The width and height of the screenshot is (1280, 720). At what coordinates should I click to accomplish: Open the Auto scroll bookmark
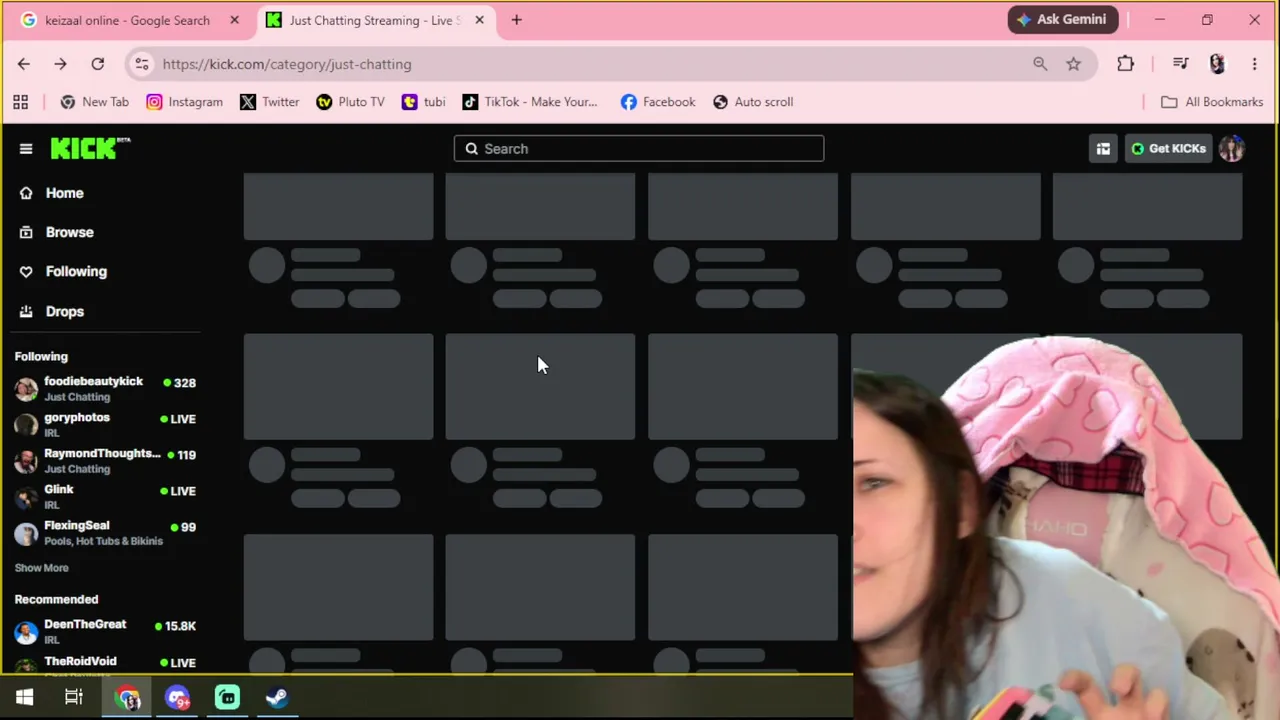(752, 102)
